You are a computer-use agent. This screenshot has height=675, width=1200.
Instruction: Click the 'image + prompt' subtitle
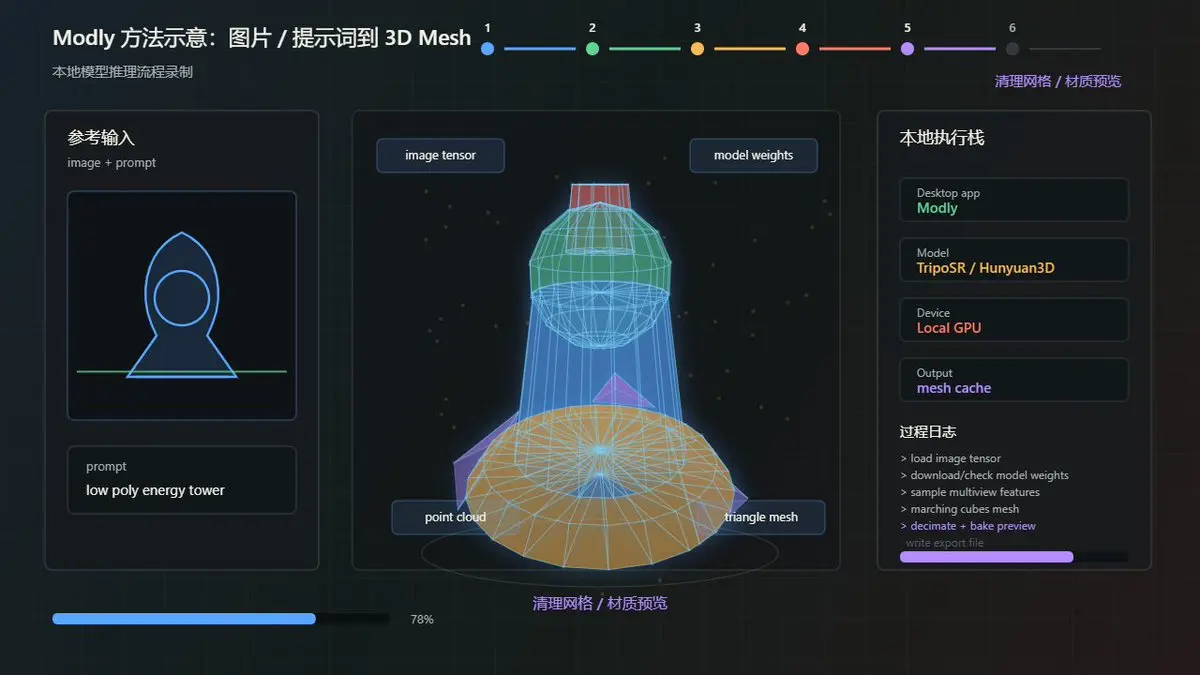tap(112, 163)
